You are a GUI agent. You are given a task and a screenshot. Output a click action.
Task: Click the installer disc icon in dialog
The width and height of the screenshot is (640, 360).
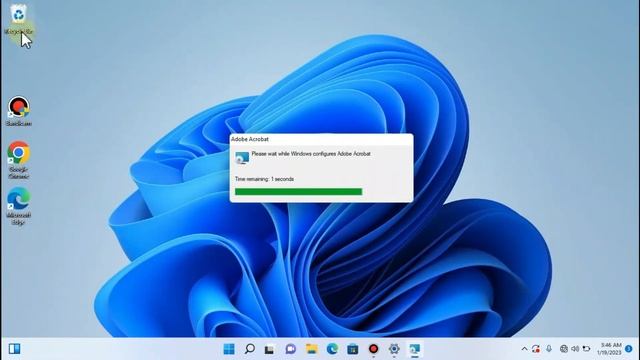pyautogui.click(x=242, y=158)
